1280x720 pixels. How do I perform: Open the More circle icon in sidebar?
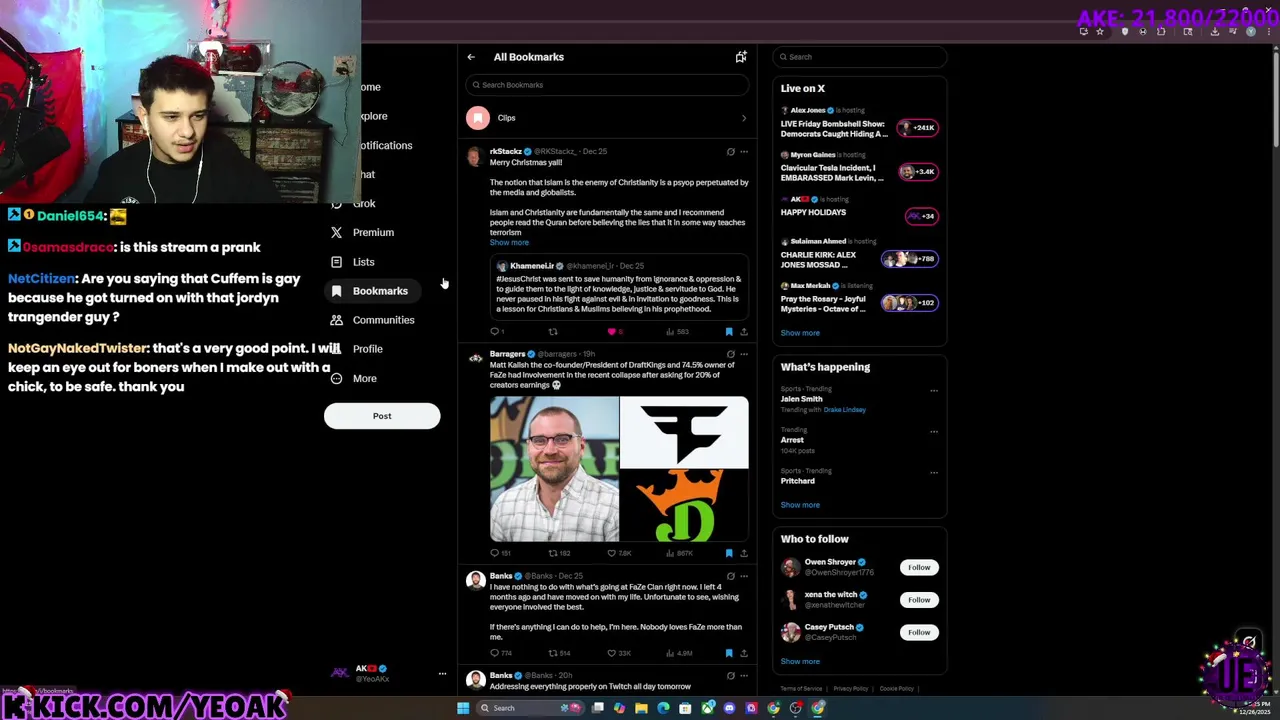337,378
